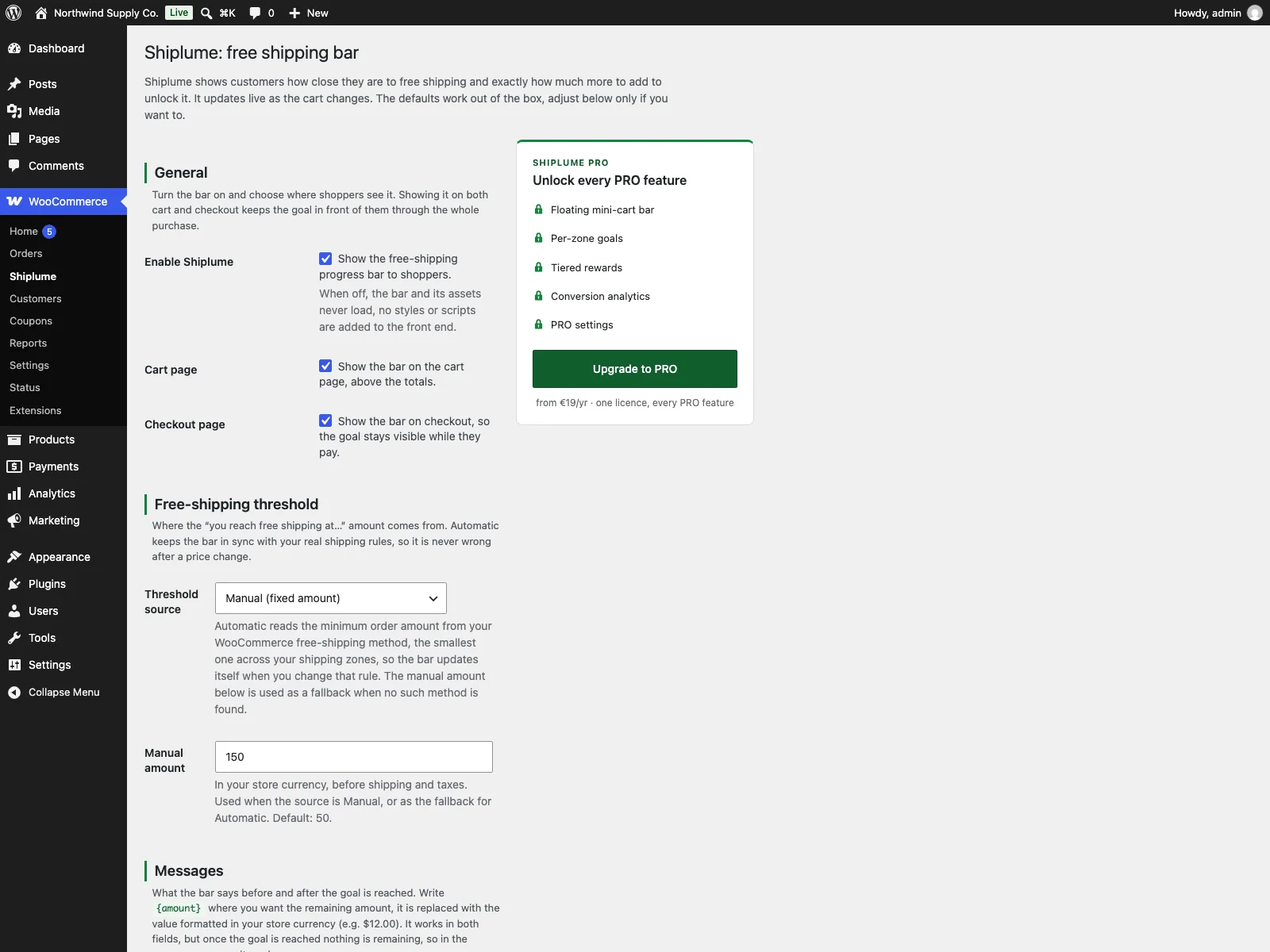Open the Threshold source dropdown
This screenshot has height=952, width=1270.
[x=331, y=598]
